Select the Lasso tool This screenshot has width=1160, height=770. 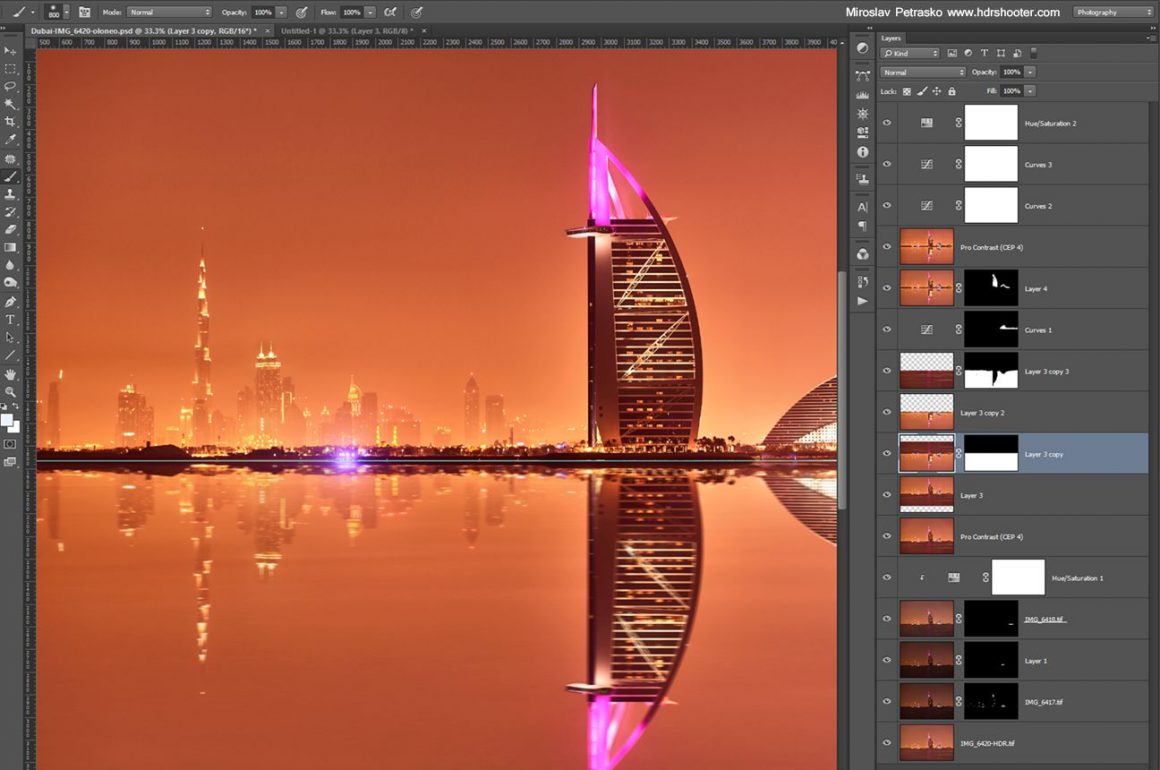click(10, 87)
